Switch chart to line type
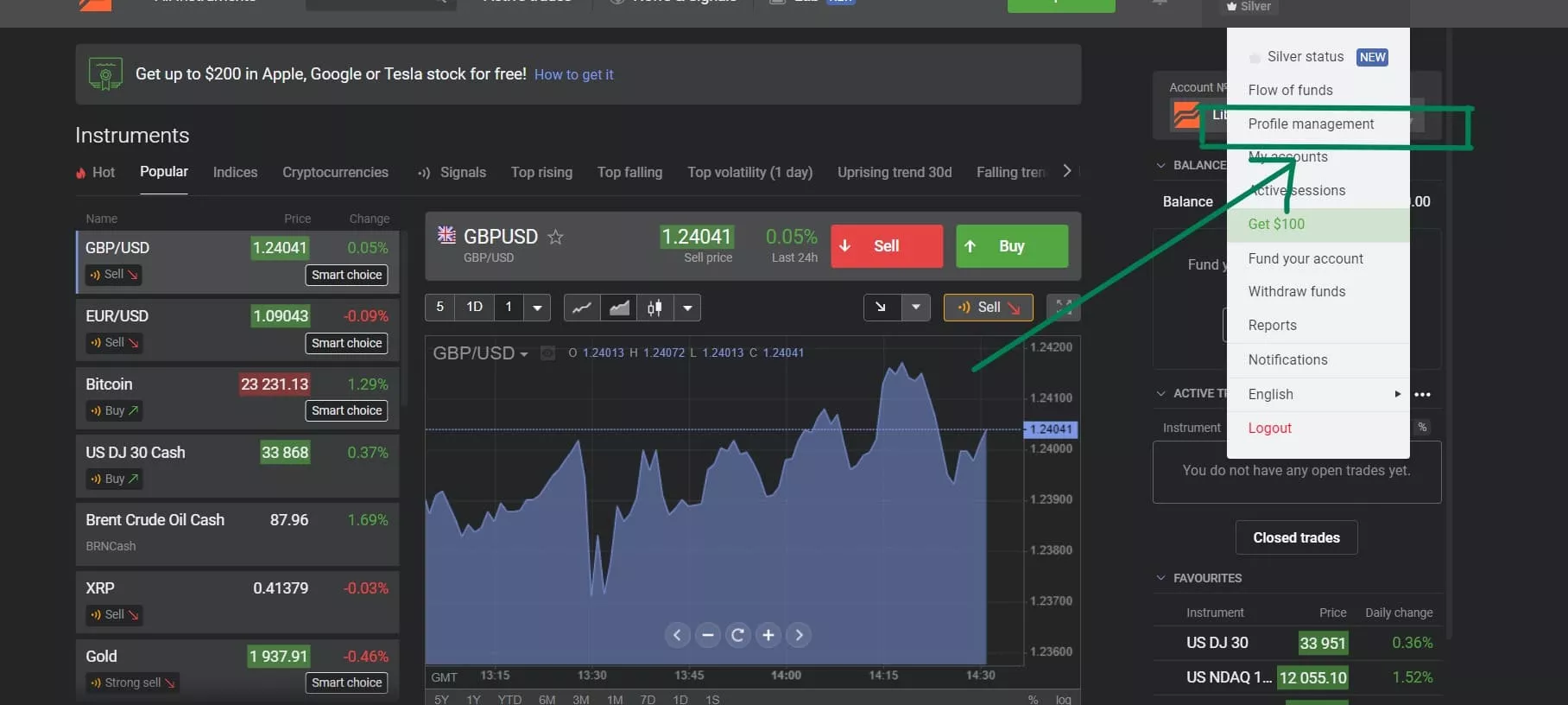 point(582,308)
